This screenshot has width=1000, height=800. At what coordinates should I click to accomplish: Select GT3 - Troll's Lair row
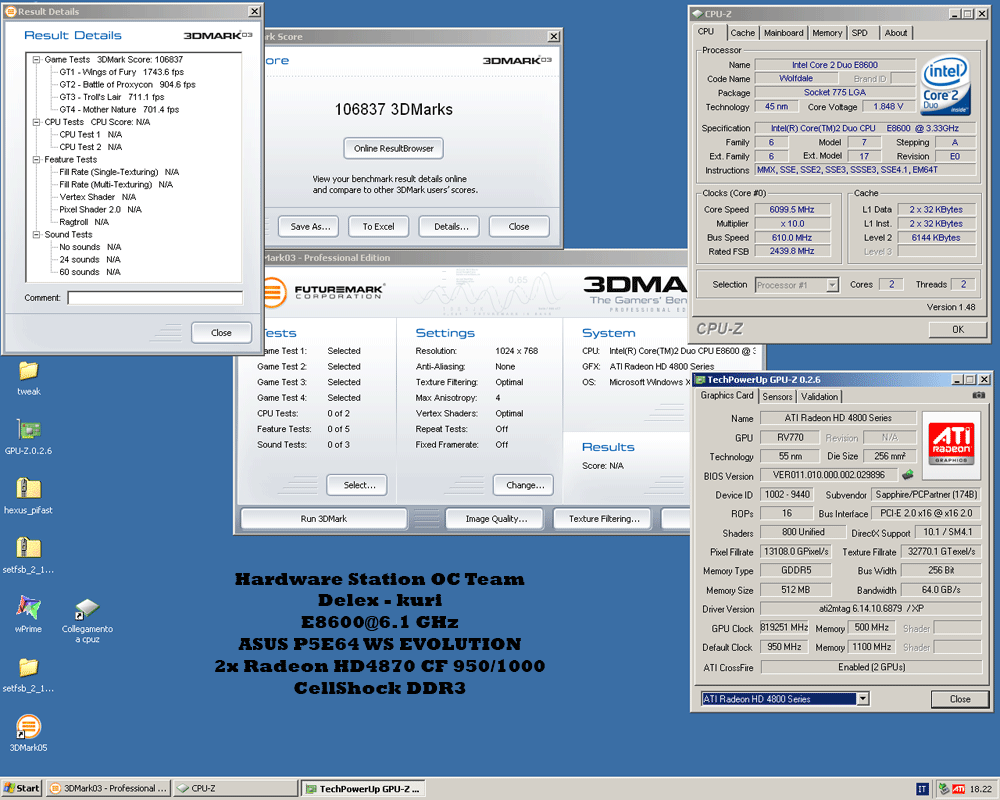click(112, 97)
